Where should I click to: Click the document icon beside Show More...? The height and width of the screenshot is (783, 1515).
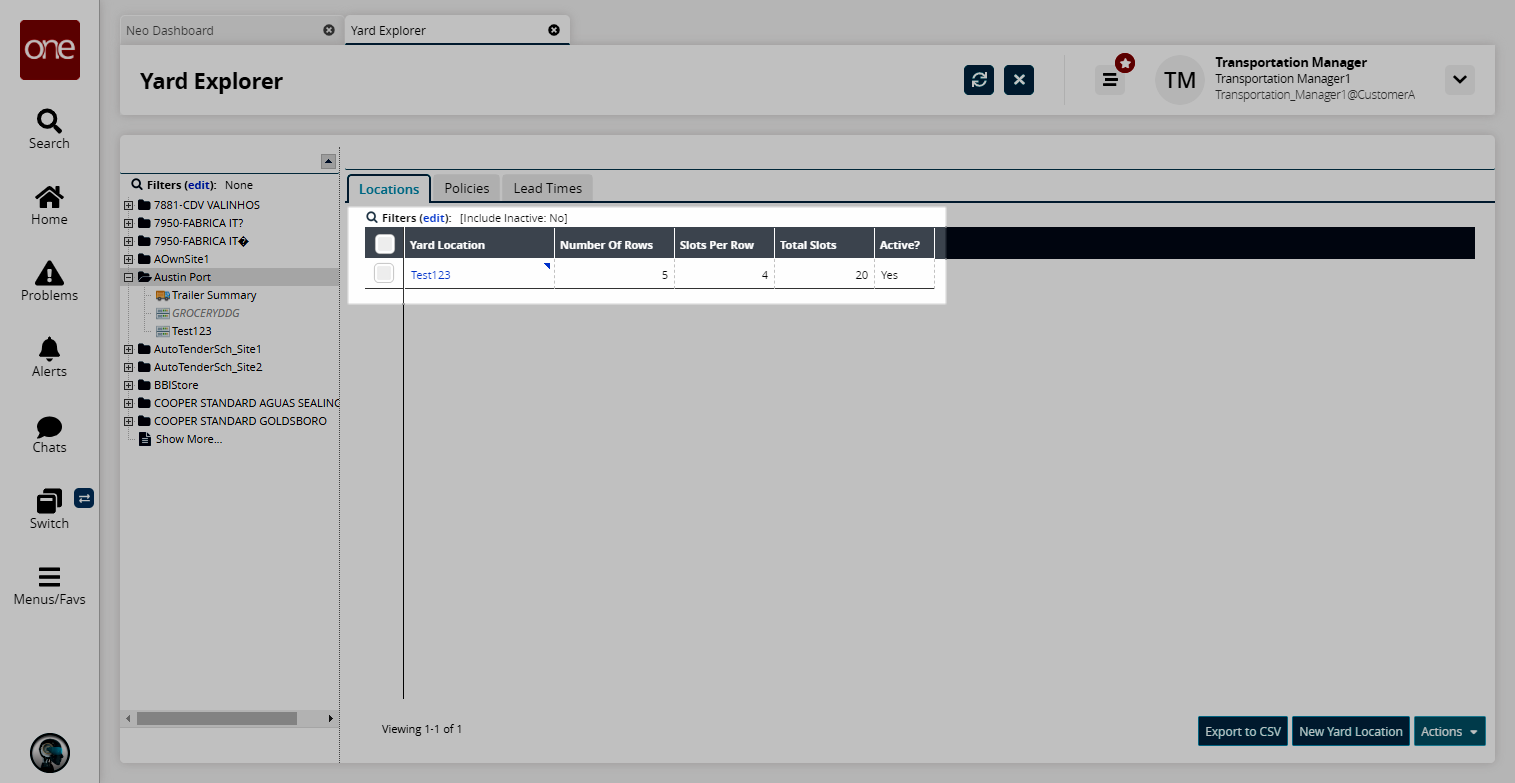tap(145, 439)
